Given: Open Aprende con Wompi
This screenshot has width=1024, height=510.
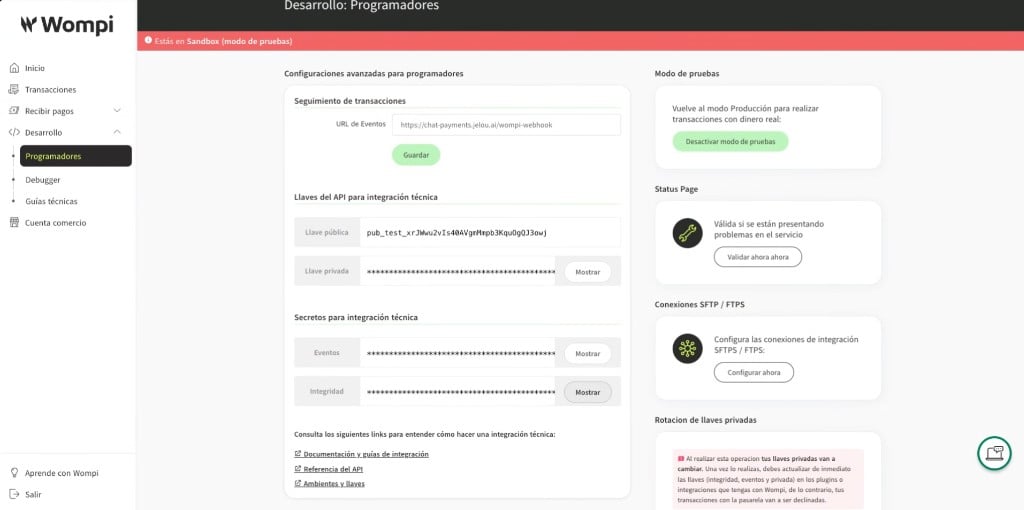Looking at the screenshot, I should pos(61,473).
